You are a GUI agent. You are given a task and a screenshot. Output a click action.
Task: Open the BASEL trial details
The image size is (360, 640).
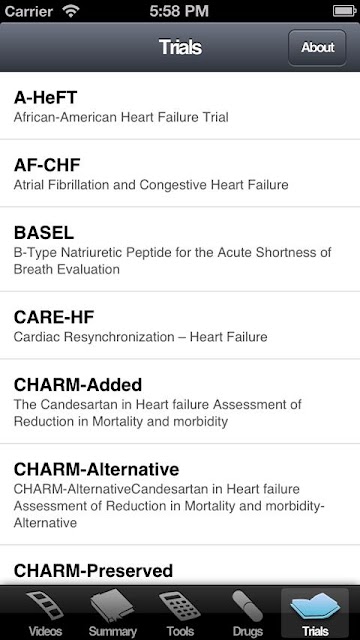(180, 249)
